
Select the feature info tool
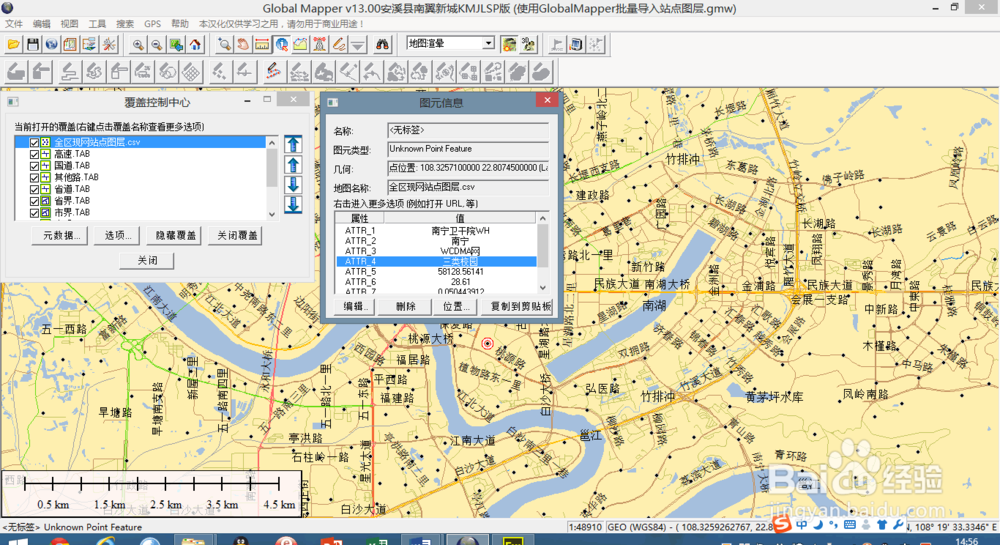coord(281,44)
